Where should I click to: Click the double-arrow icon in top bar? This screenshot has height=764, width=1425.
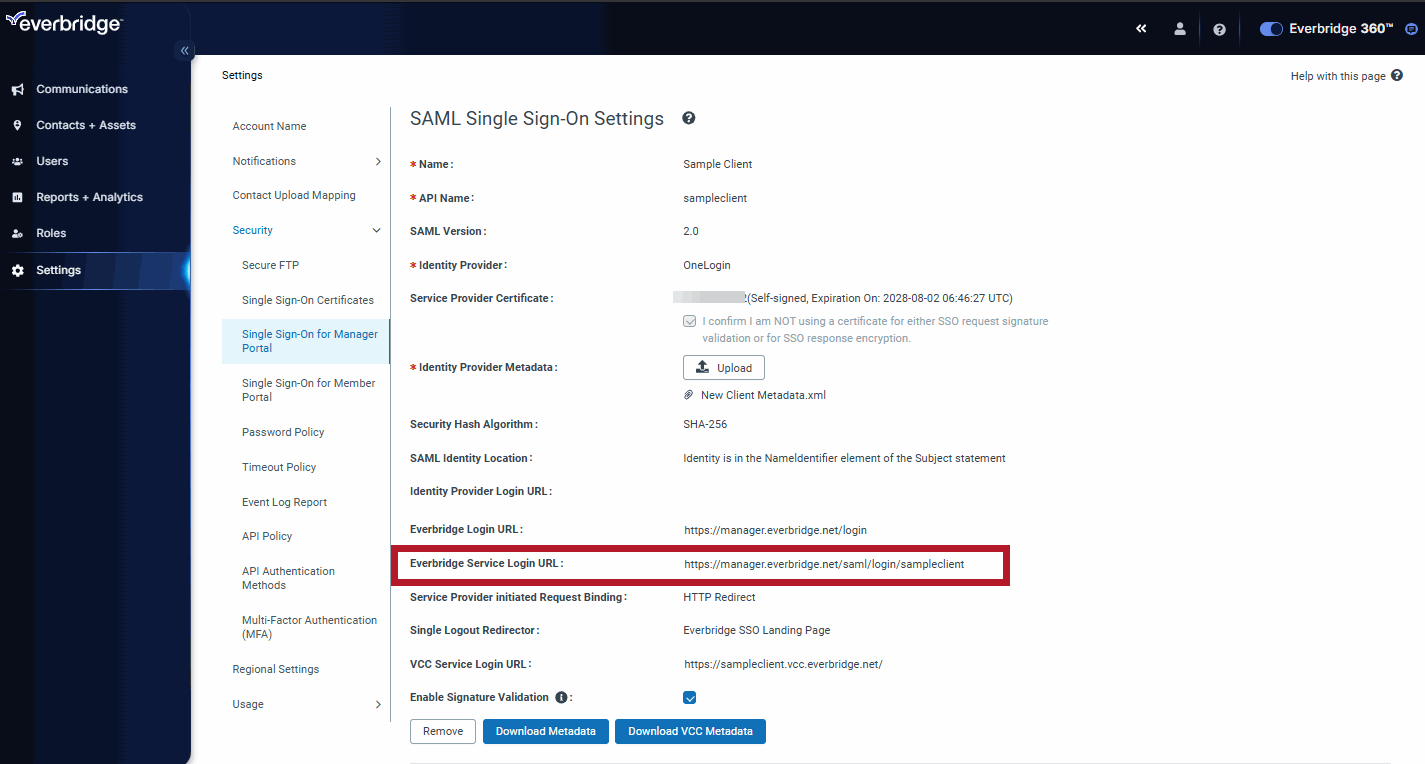point(1141,29)
